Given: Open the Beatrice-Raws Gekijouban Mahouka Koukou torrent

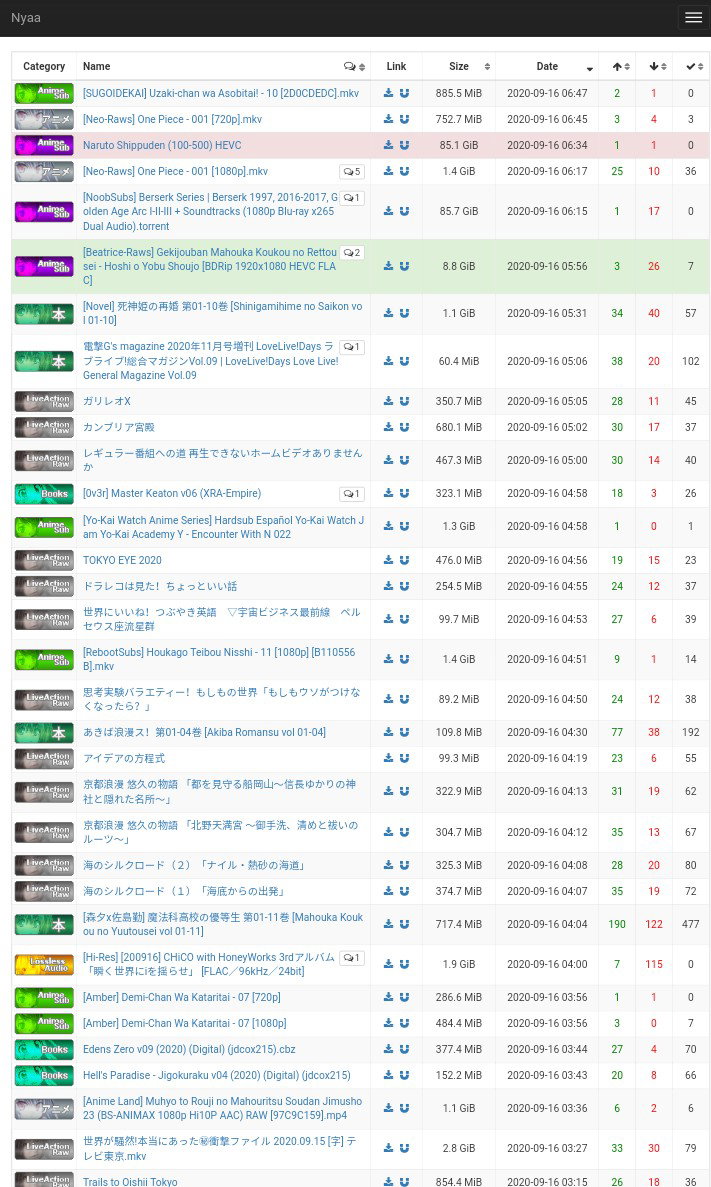Looking at the screenshot, I should [210, 266].
